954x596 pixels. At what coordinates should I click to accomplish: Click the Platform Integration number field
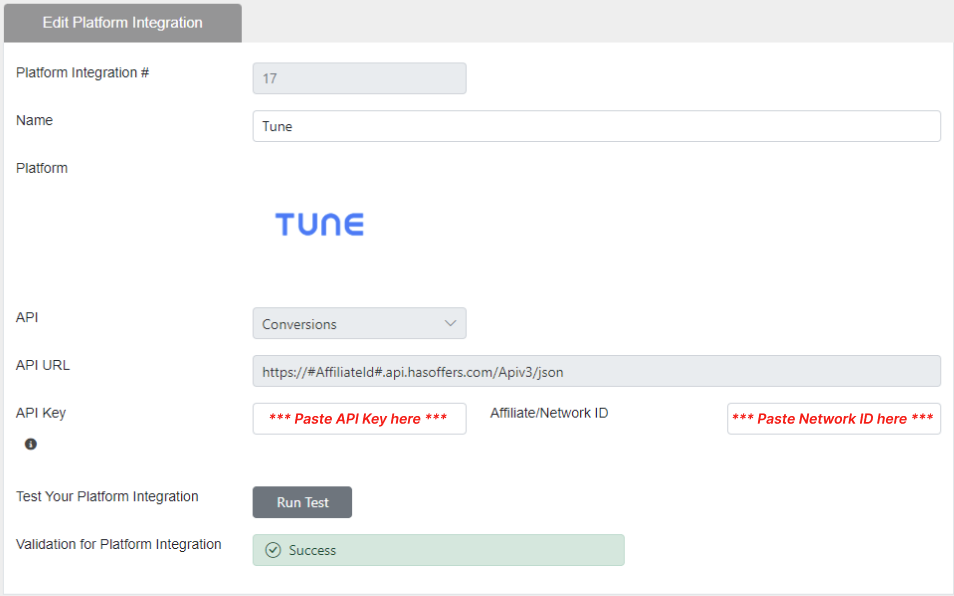(x=360, y=78)
